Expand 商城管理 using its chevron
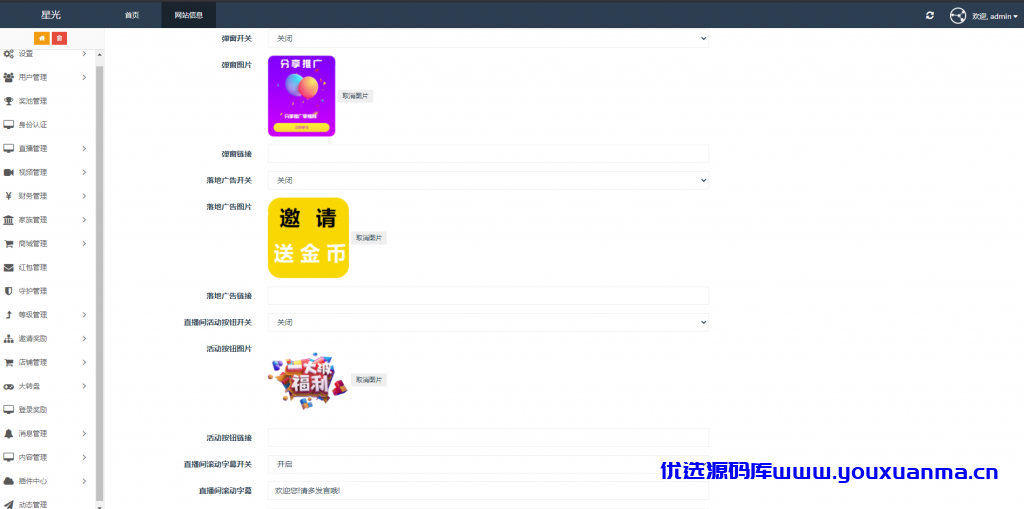This screenshot has width=1024, height=509. point(84,244)
